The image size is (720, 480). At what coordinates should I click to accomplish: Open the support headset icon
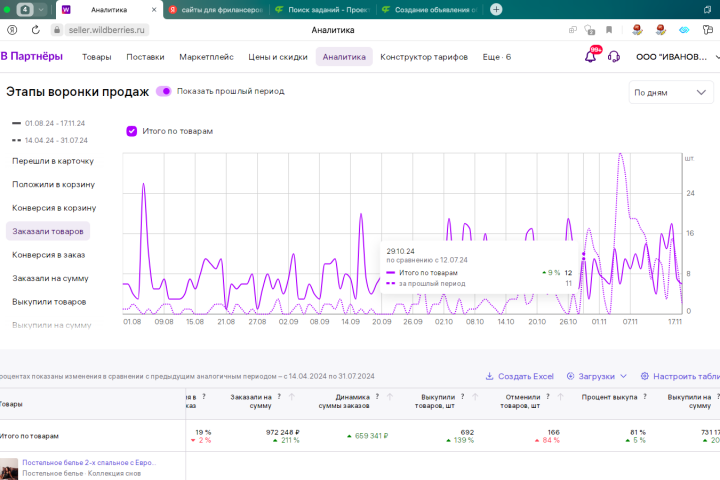tap(613, 56)
